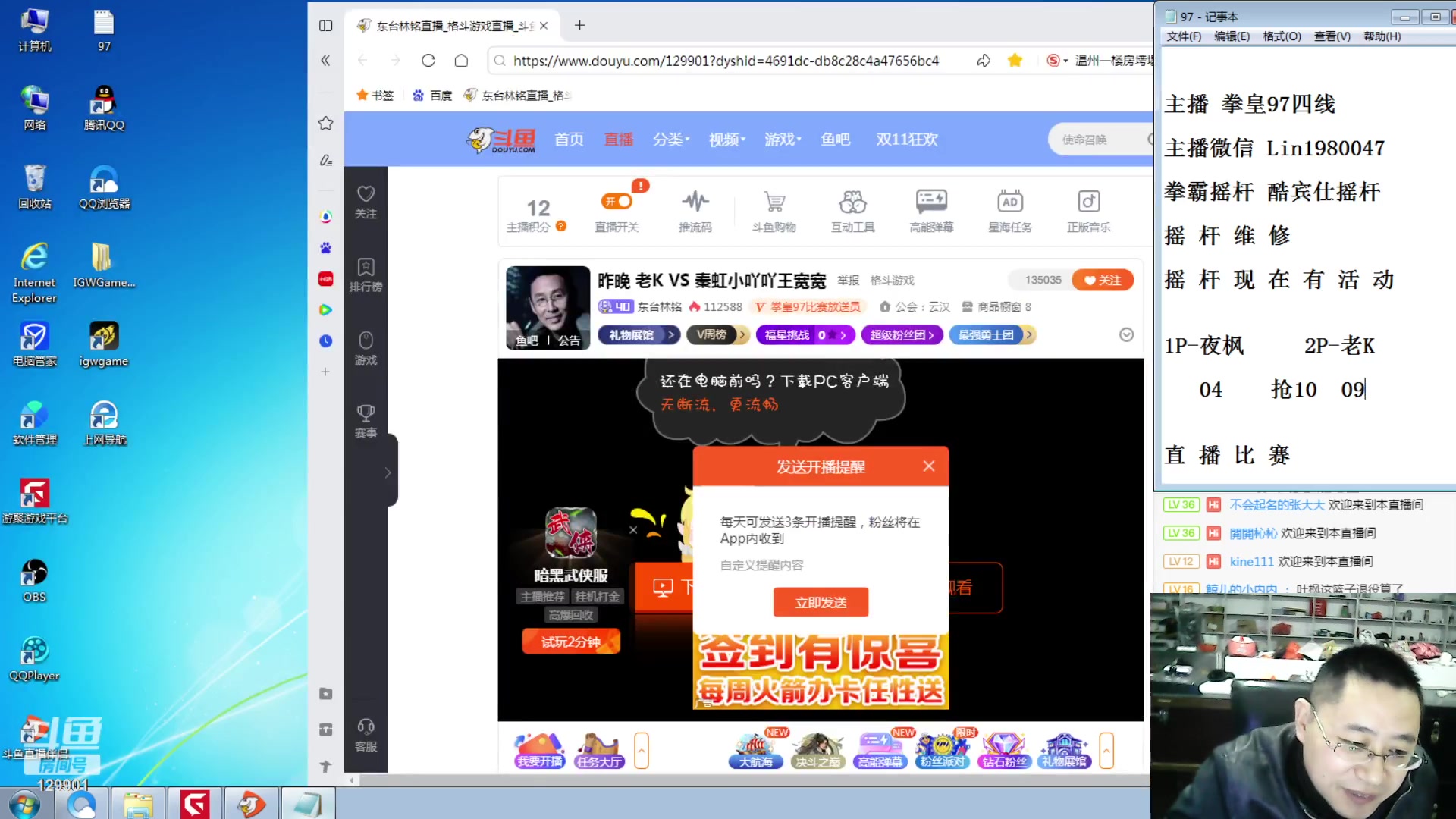Open the 超级粉丝团 badge
Viewport: 1456px width, 819px height.
[x=902, y=335]
